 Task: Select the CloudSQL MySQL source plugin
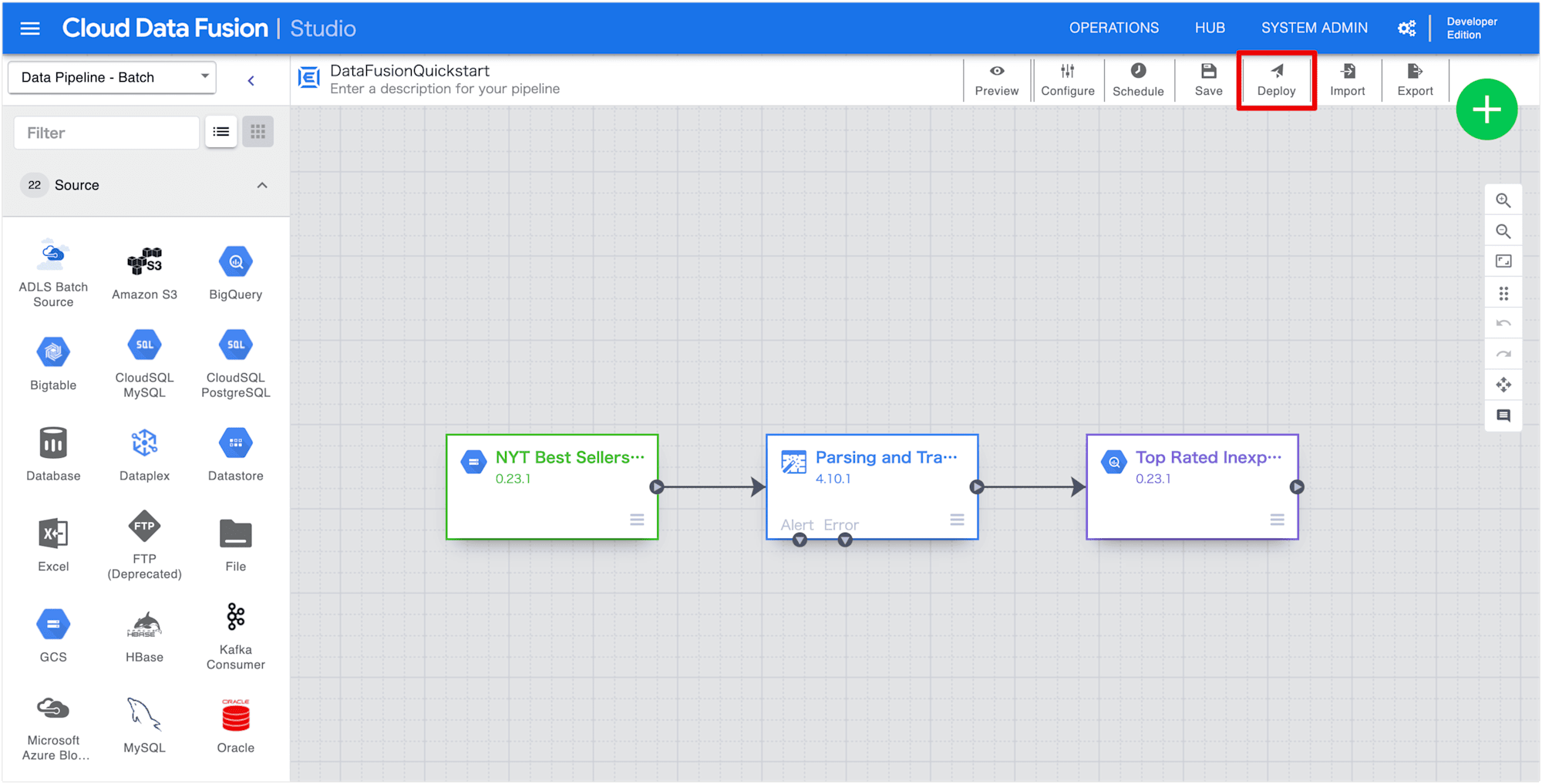(x=144, y=364)
